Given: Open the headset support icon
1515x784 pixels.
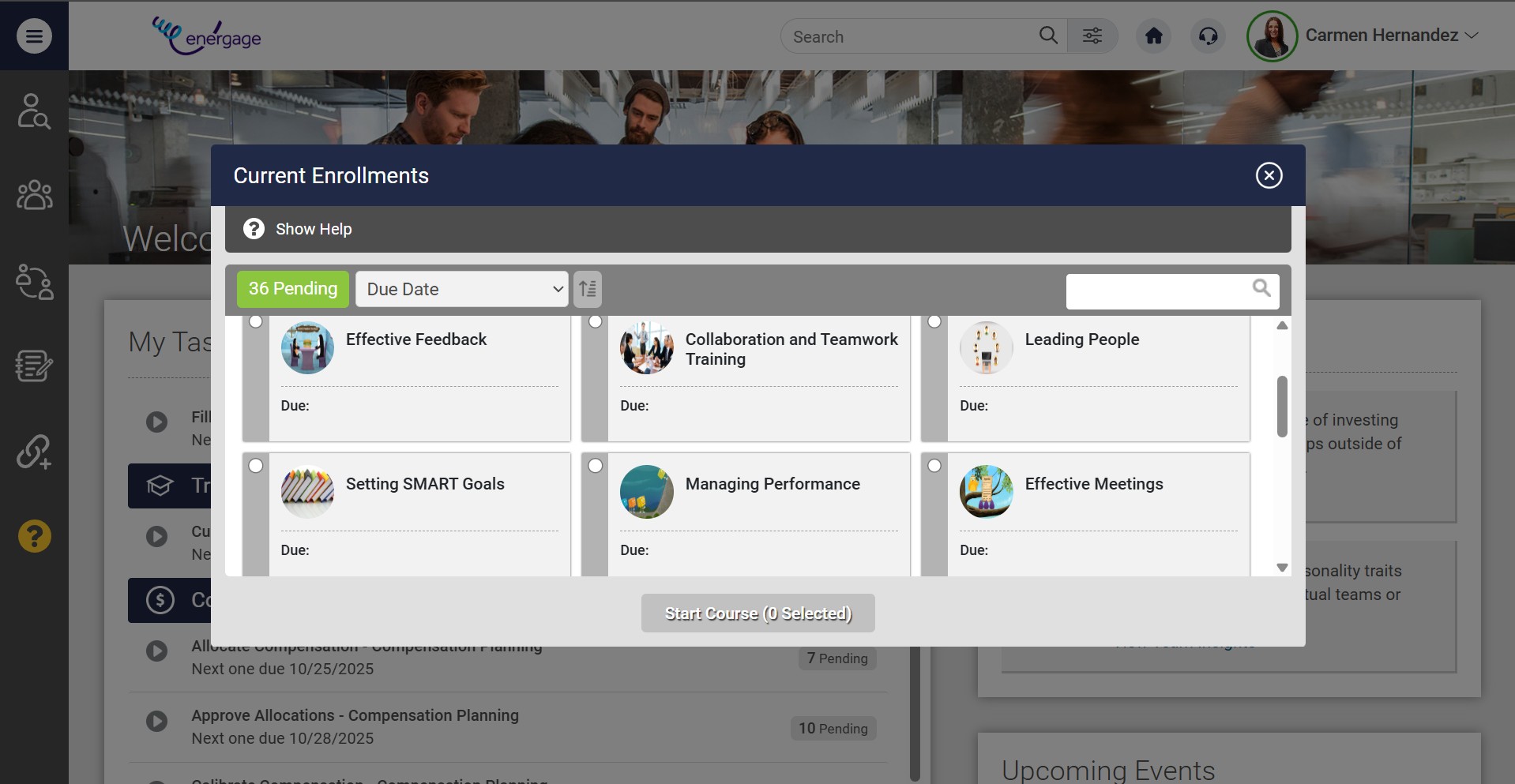Looking at the screenshot, I should 1208,36.
